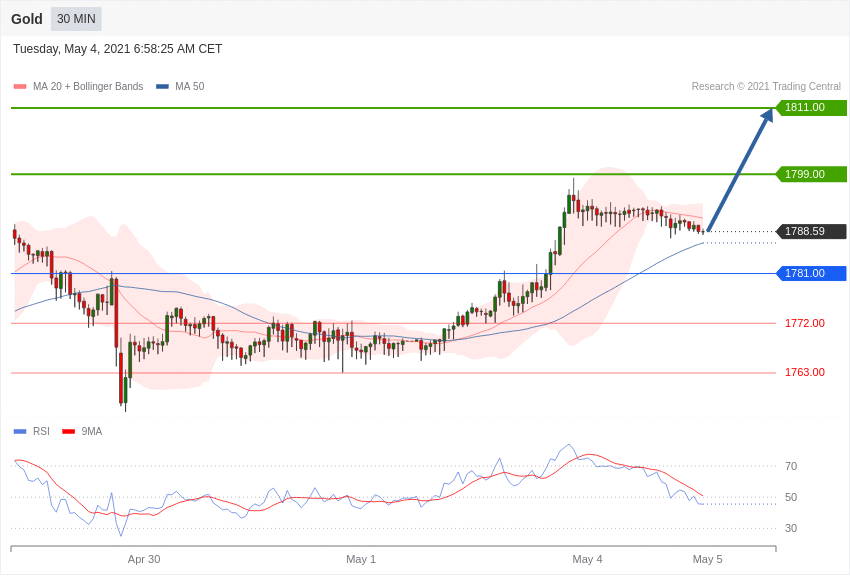Click the Gold chart title
This screenshot has height=576, width=850.
point(27,19)
